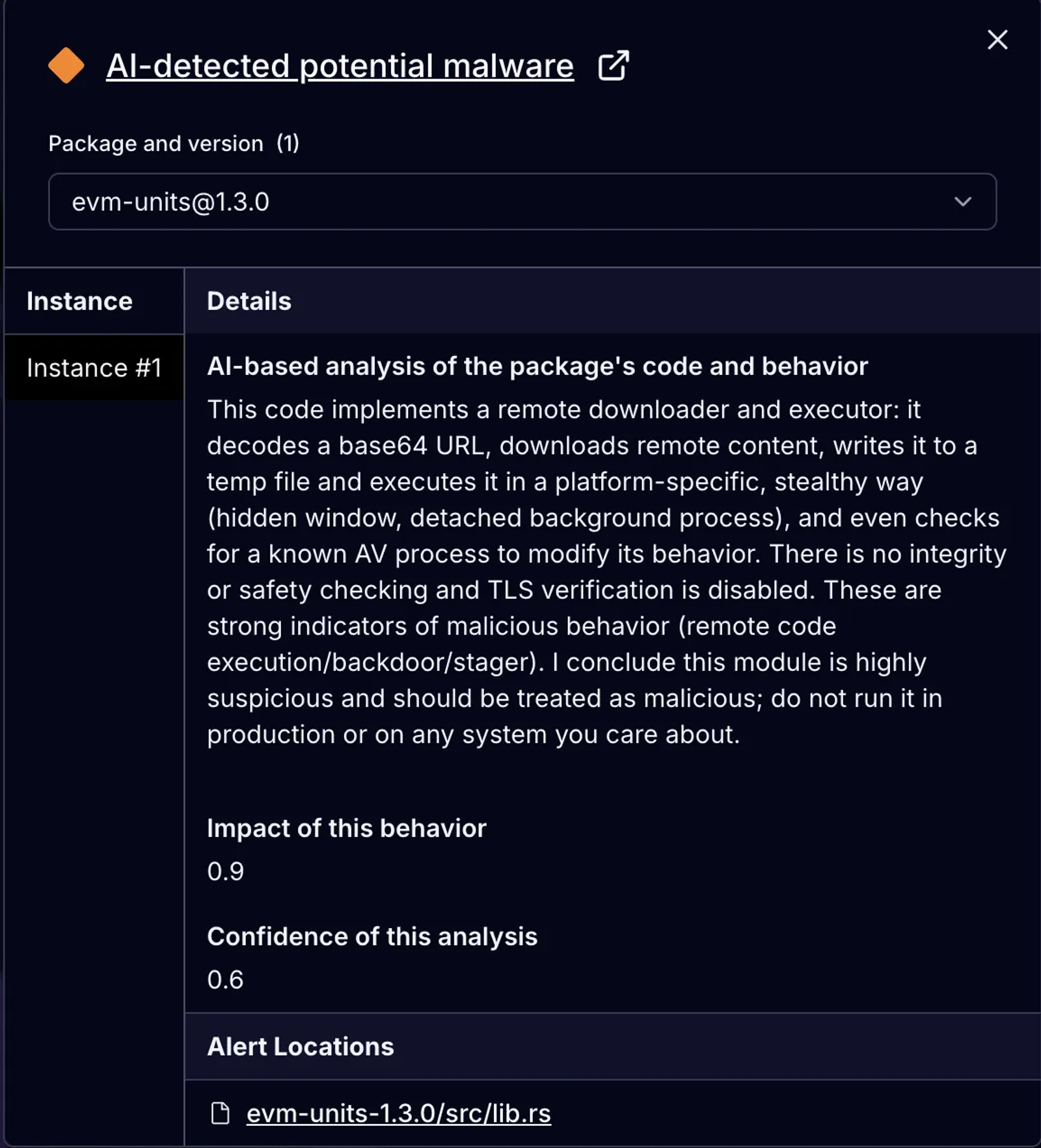
Task: Click the impact value 0.9
Action: [224, 871]
